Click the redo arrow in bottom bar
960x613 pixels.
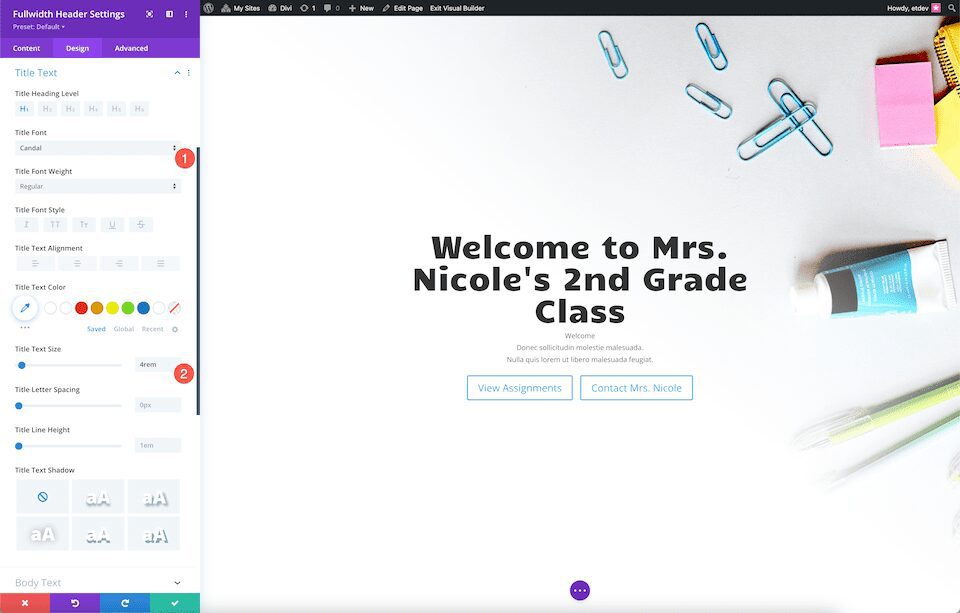[x=125, y=603]
